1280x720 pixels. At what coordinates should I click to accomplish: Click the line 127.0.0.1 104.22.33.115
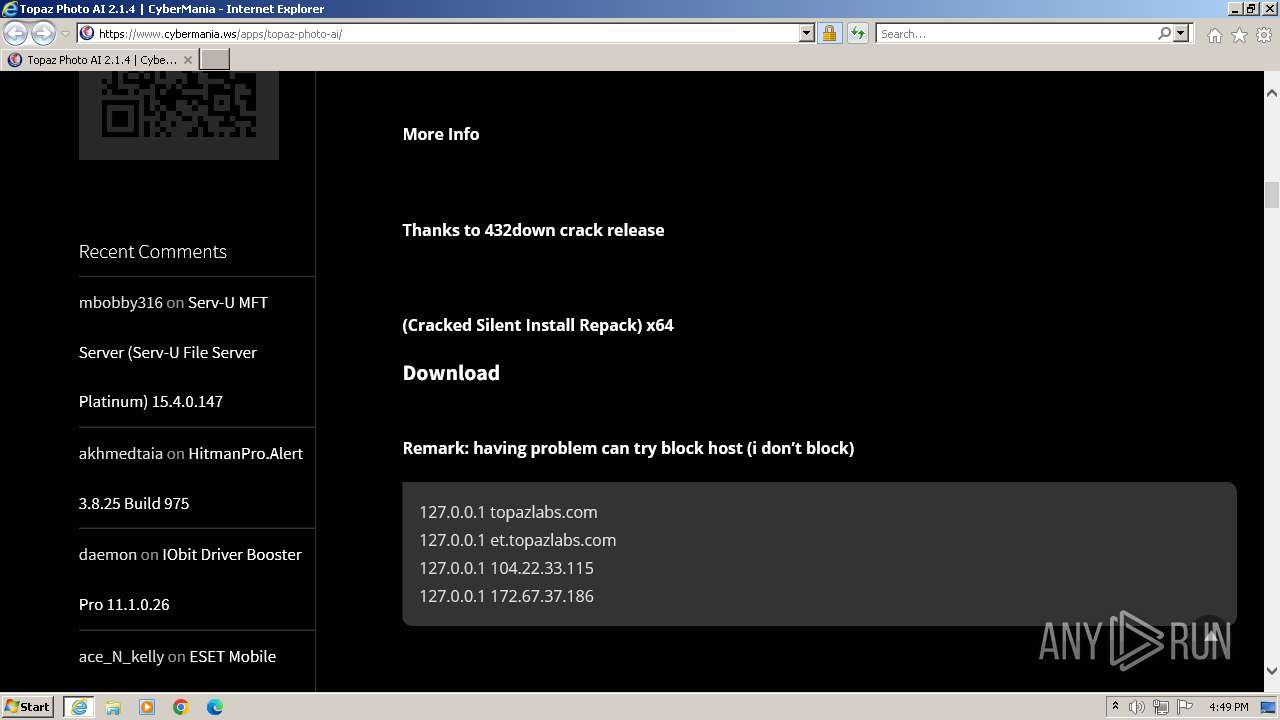tap(506, 568)
